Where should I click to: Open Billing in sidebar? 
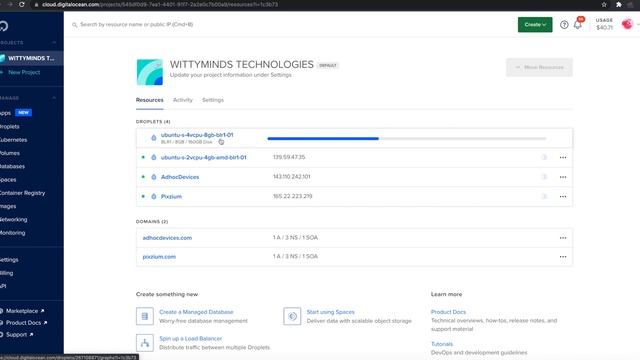(7, 273)
